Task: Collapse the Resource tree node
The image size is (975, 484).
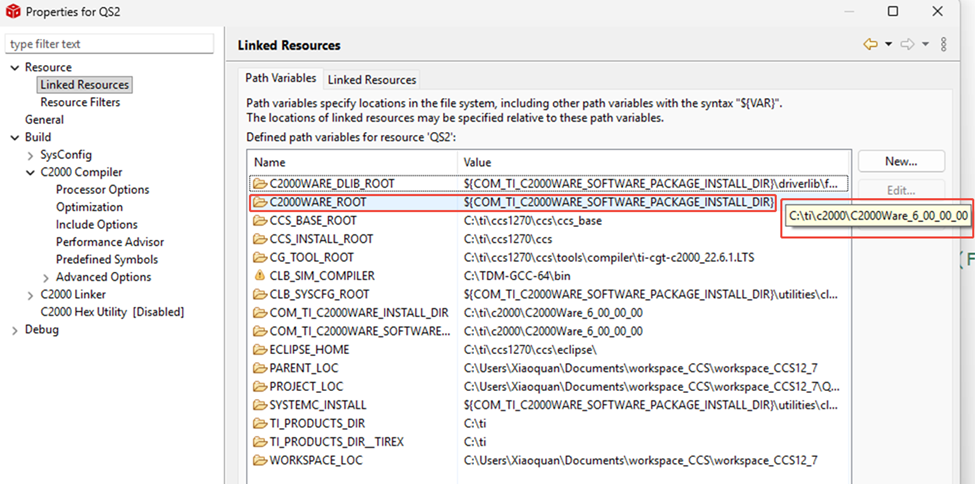Action: [15, 67]
